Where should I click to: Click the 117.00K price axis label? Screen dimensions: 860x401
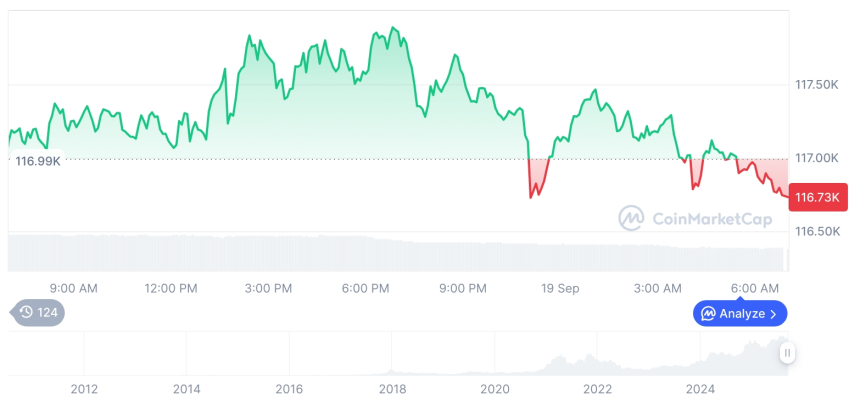(x=816, y=158)
